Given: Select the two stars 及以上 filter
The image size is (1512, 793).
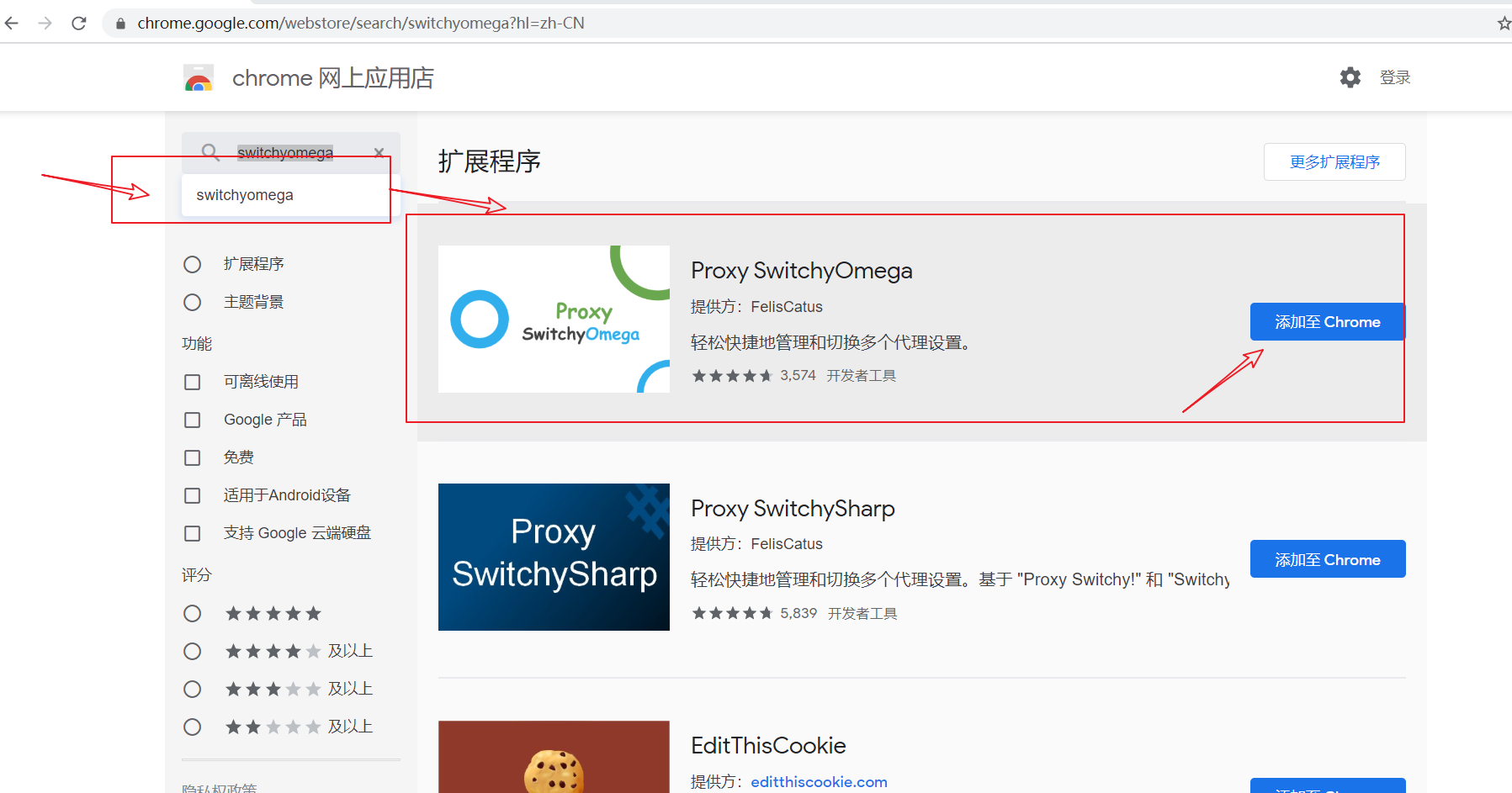Looking at the screenshot, I should click(192, 727).
